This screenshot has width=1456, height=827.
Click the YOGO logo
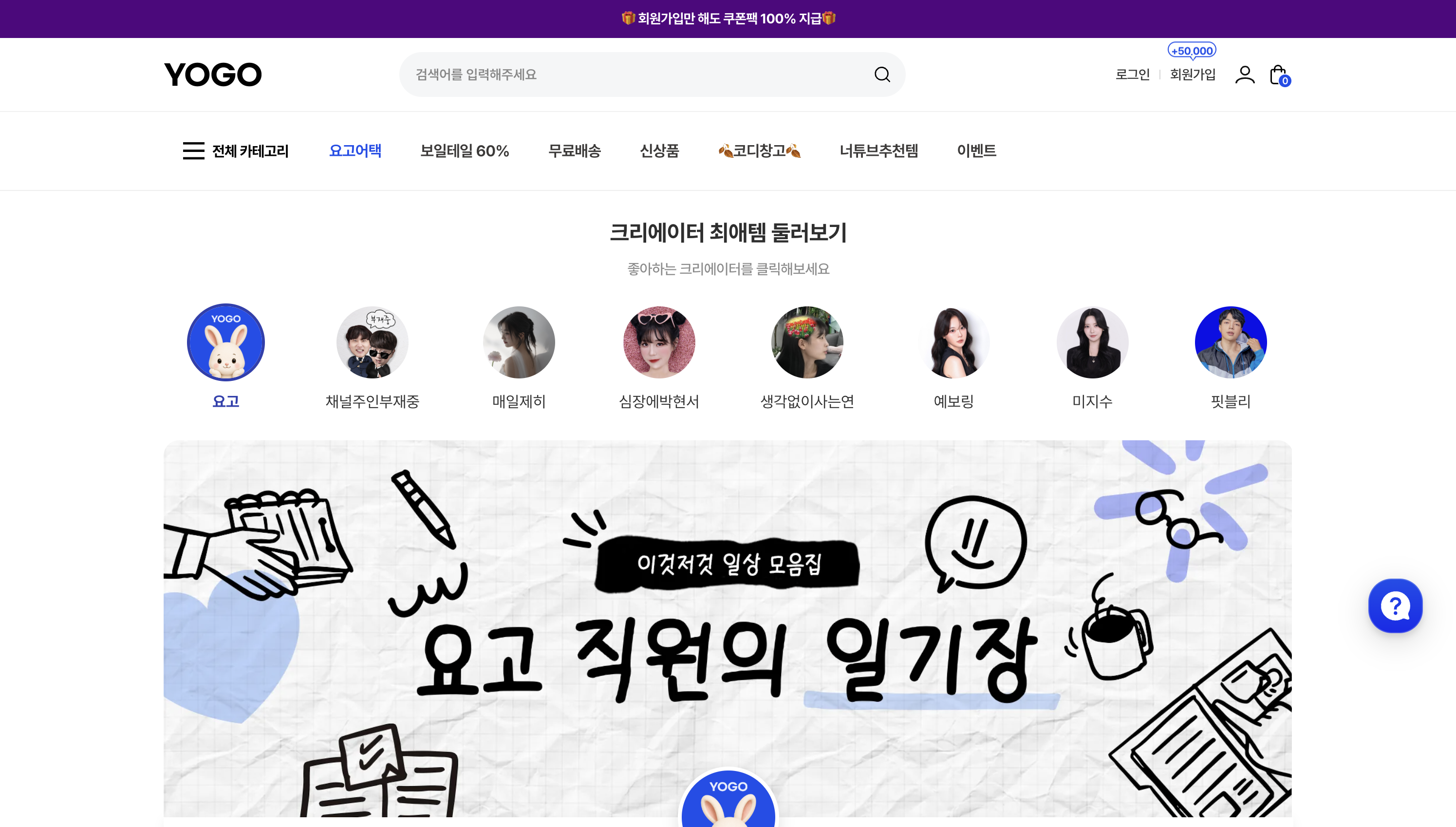click(x=213, y=75)
